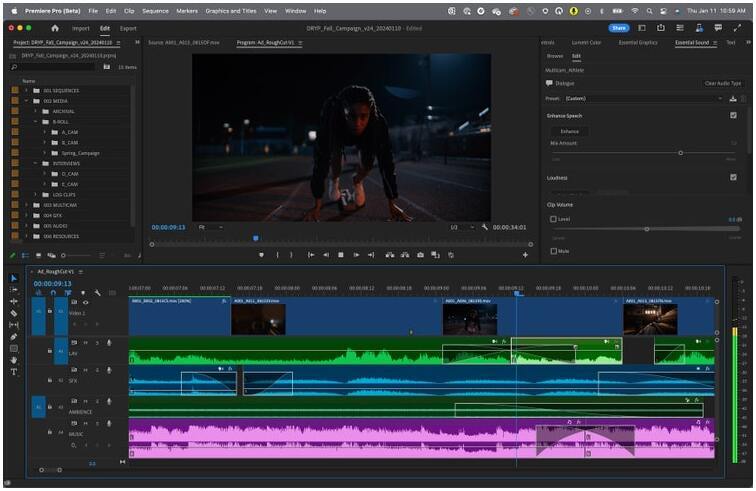
Task: Select the Rectangle tool
Action: tap(14, 348)
